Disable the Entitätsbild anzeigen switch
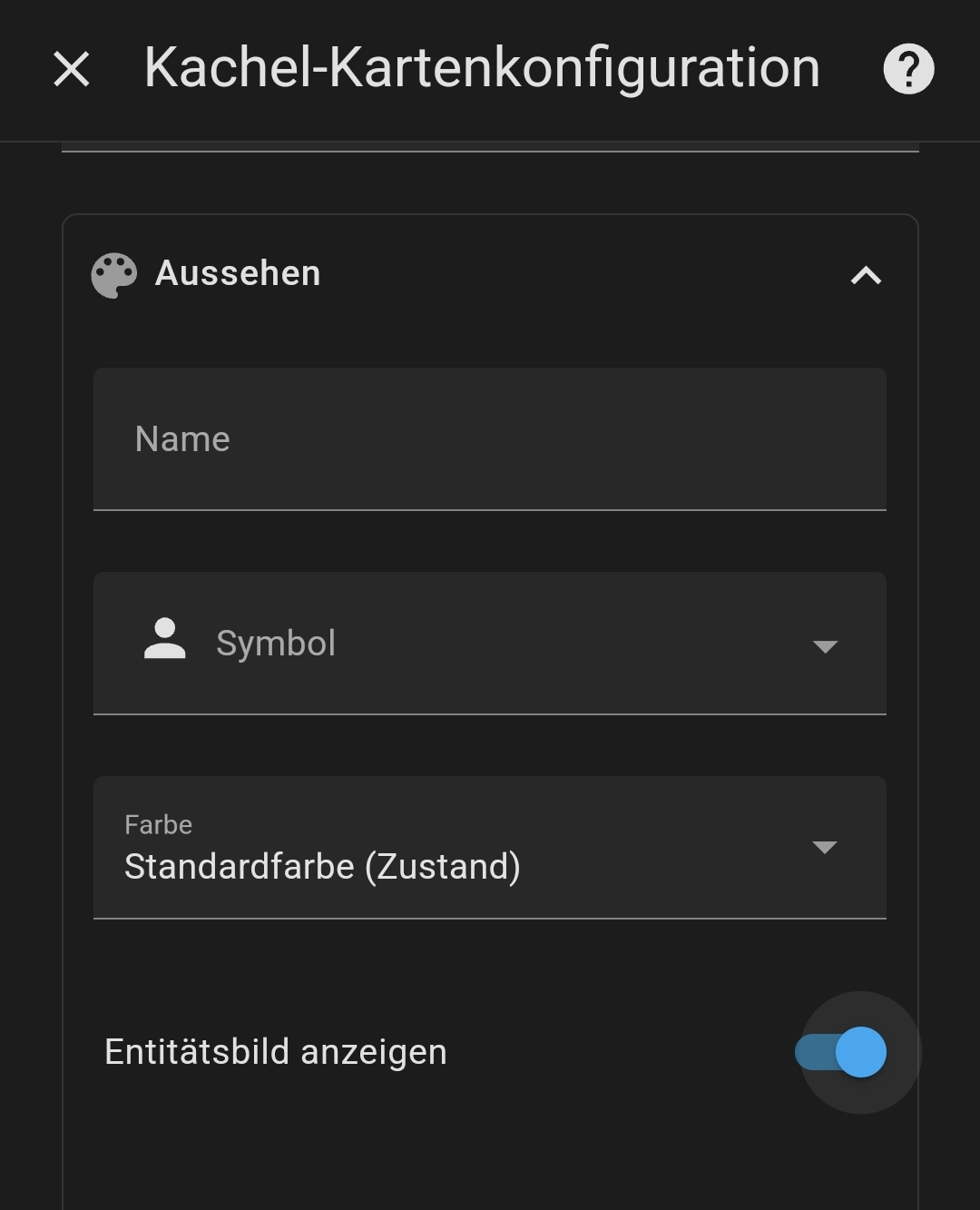 [x=840, y=1053]
